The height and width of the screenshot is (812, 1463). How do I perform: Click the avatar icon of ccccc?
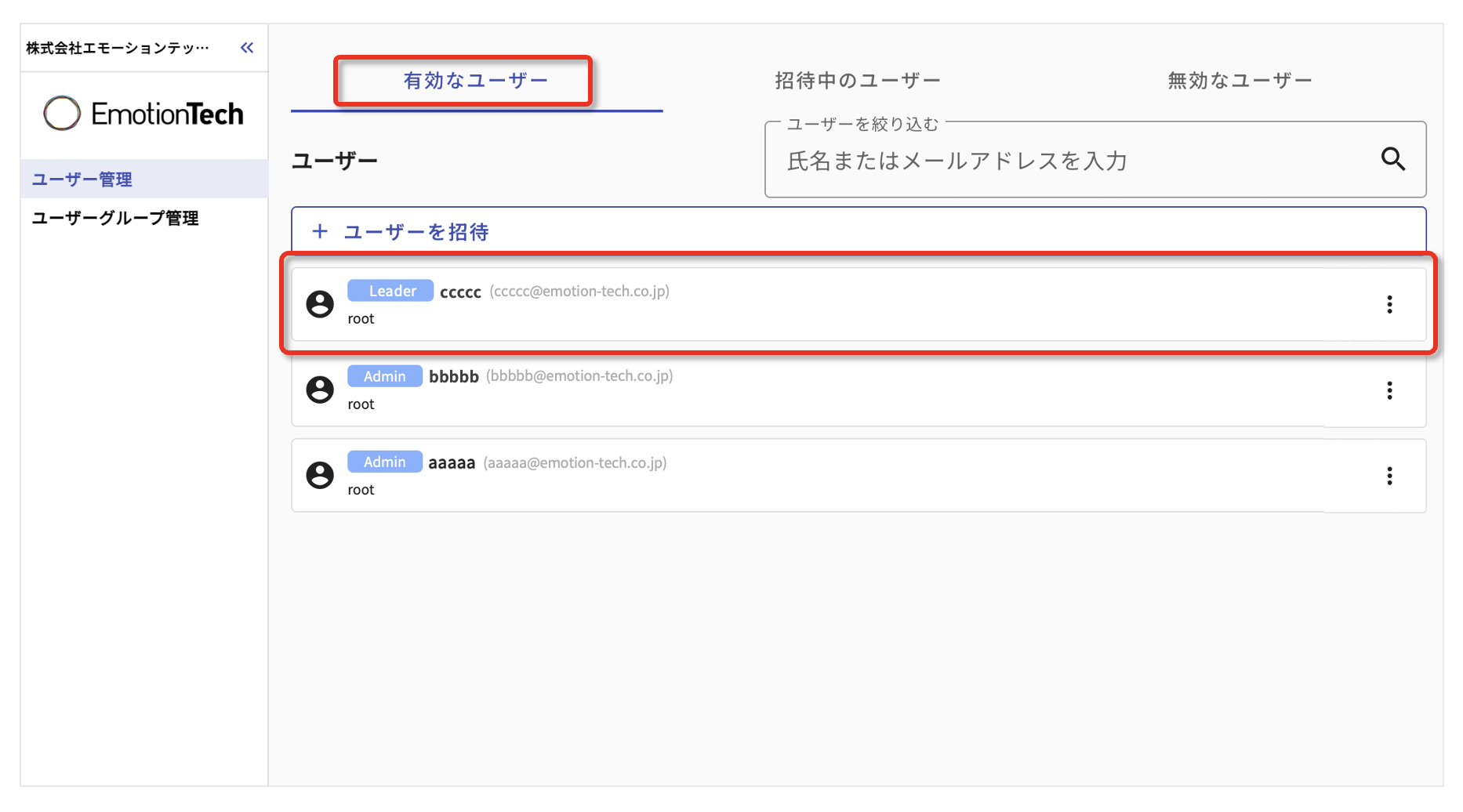click(x=320, y=304)
